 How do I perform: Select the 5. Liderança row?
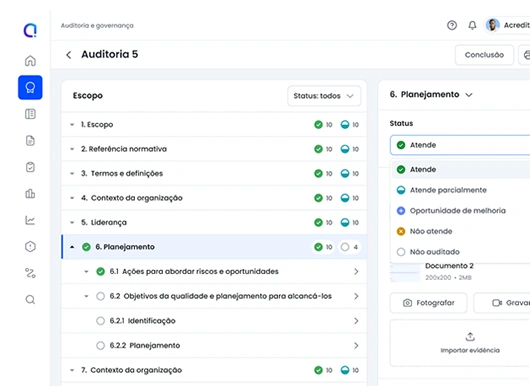214,222
